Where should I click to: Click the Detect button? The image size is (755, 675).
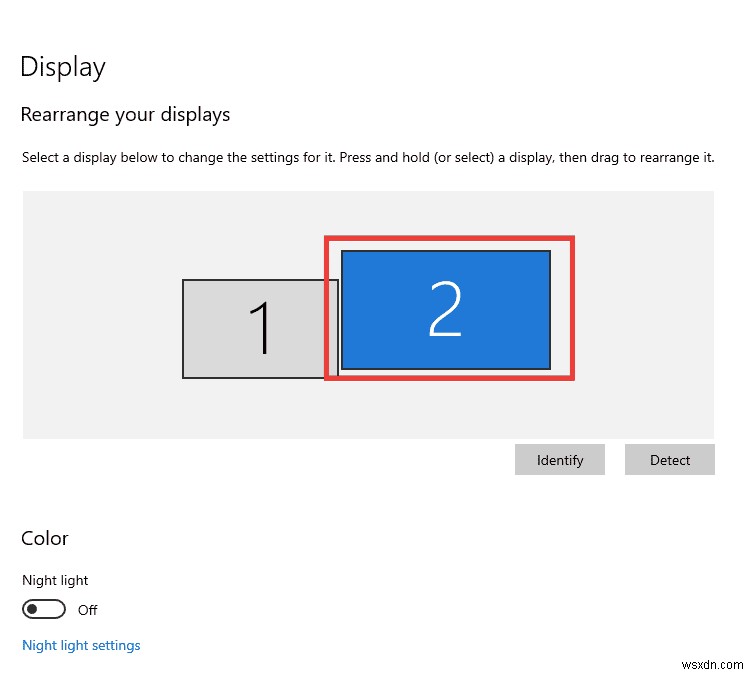pyautogui.click(x=669, y=460)
